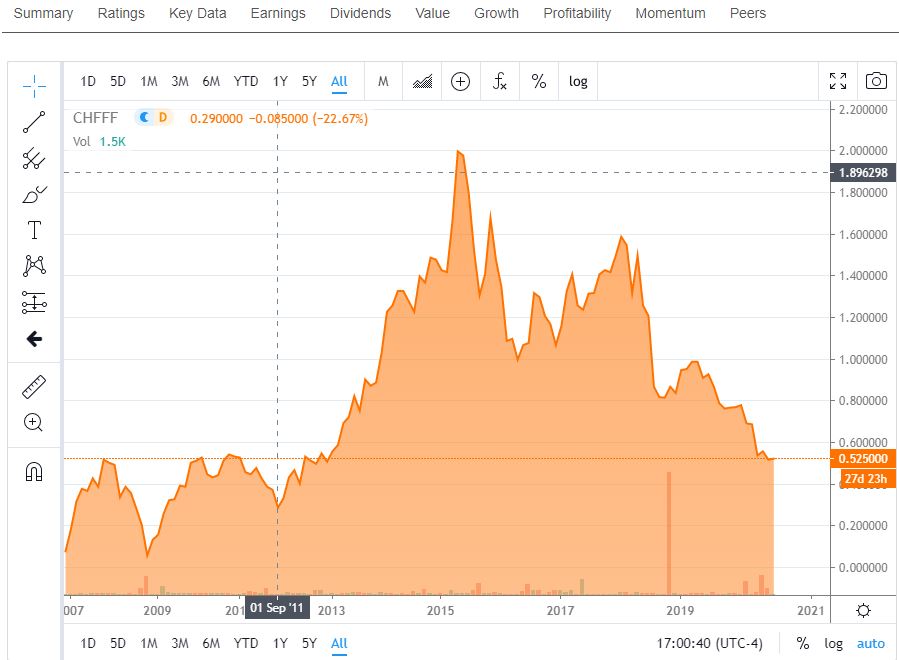The image size is (899, 660).
Task: Pick the Brush annotation tool
Action: pyautogui.click(x=33, y=194)
